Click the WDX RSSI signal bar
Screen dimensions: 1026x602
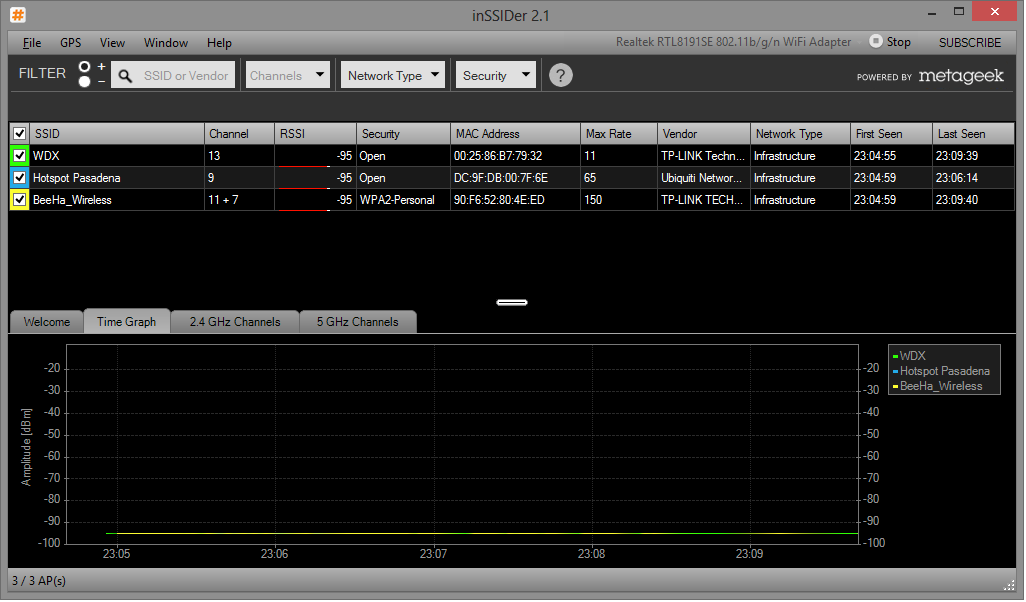tap(304, 166)
